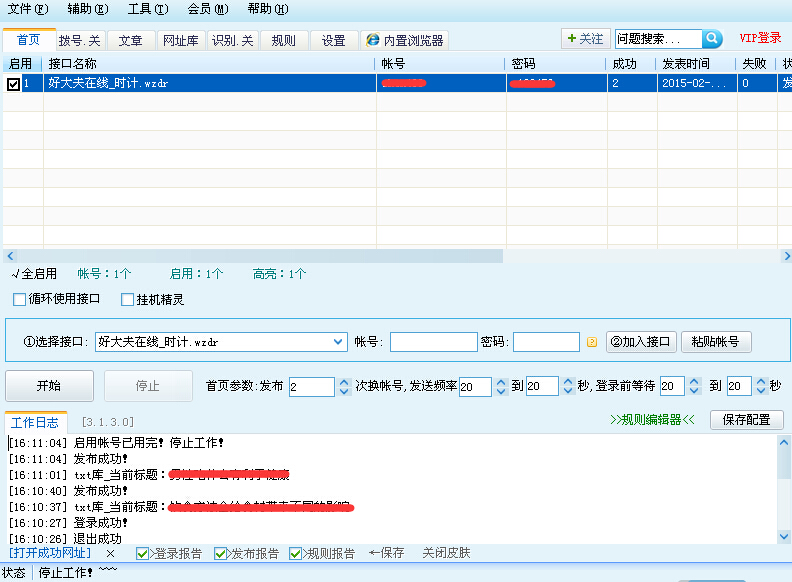Screen dimensions: 792x582
Task: Open the >>规则编辑器<< link
Action: 652,420
